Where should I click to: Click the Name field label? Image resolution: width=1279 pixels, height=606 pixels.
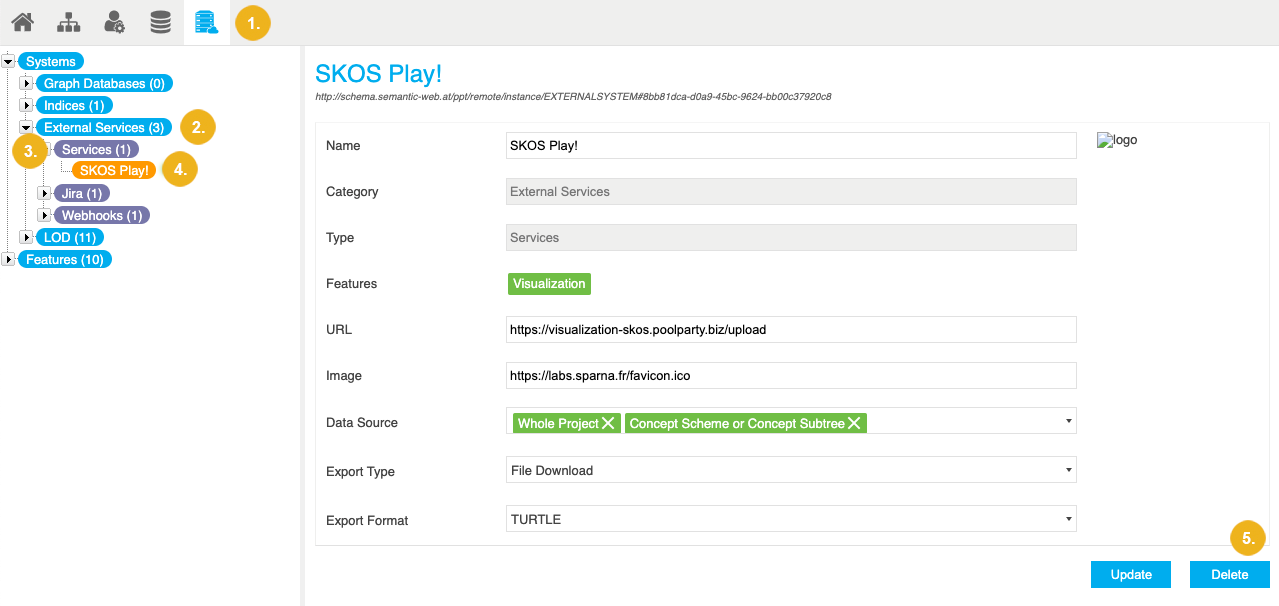343,146
